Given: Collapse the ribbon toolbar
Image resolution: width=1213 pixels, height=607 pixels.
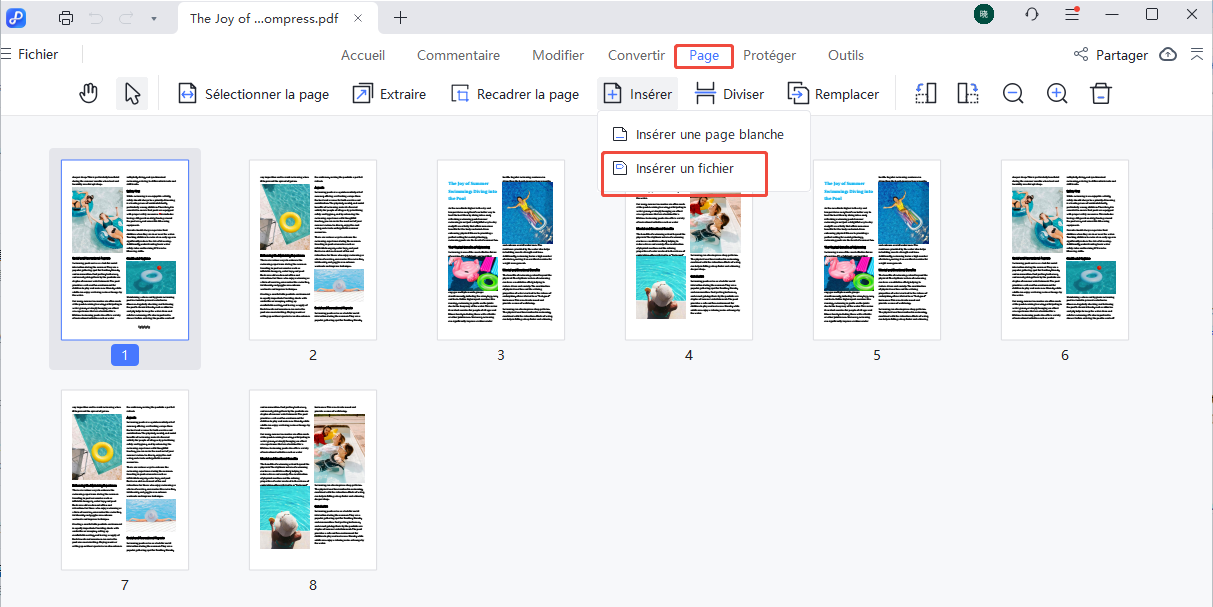Looking at the screenshot, I should pos(1197,55).
